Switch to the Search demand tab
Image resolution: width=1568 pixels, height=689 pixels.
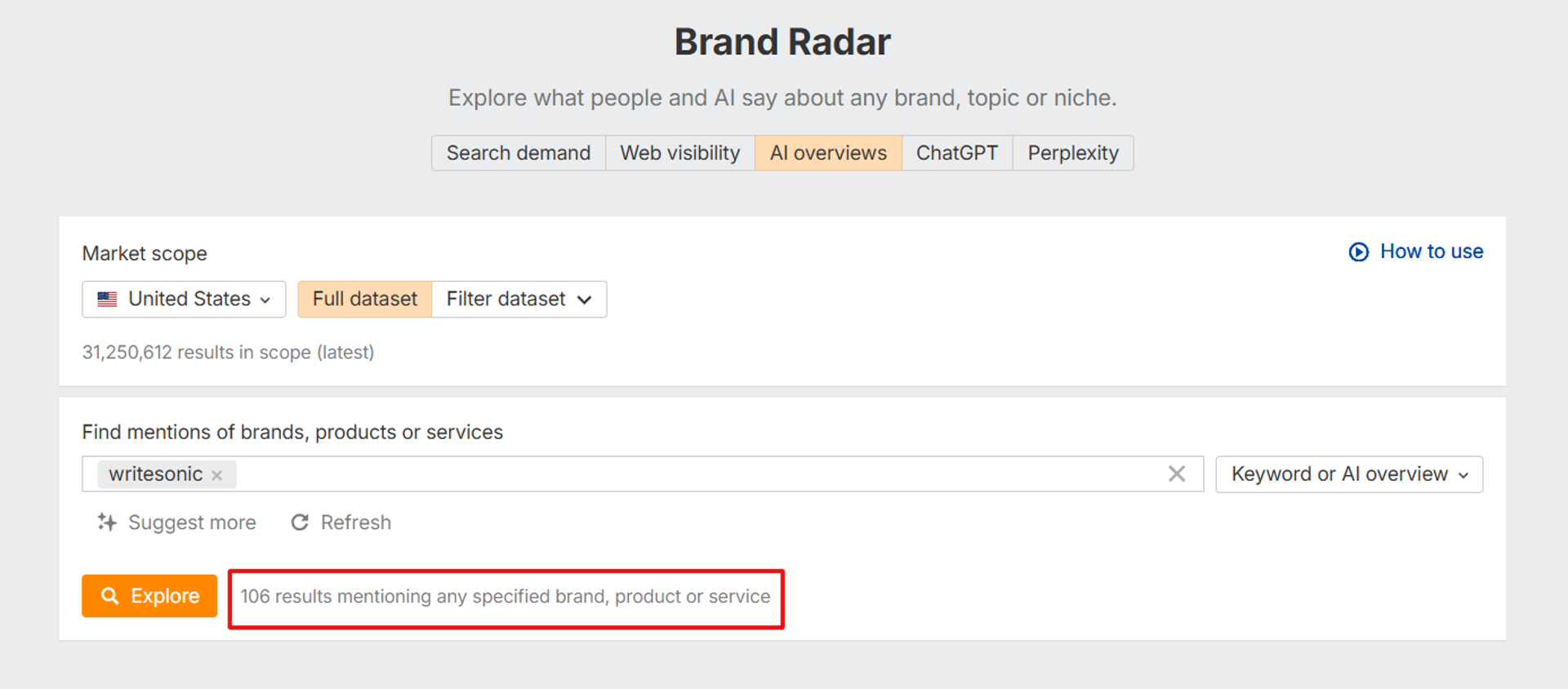point(519,153)
